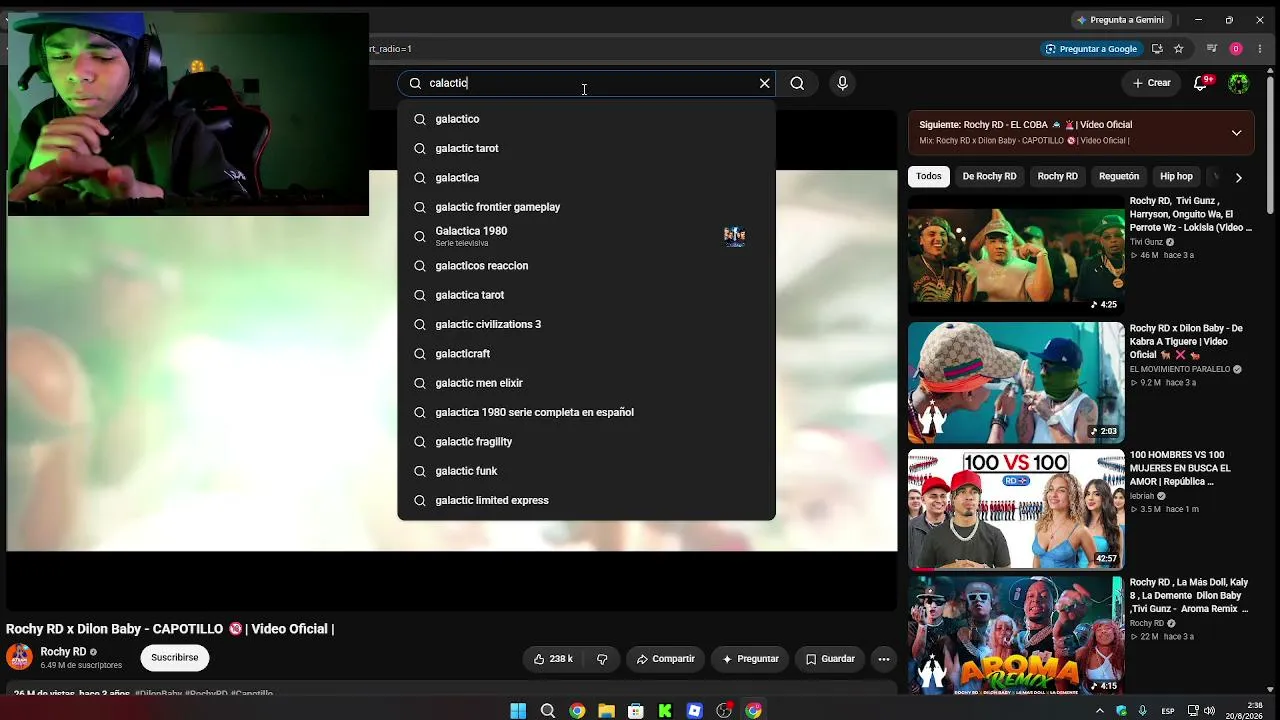
Task: Visit the Tivi Gunz channel link
Action: [x=1146, y=242]
